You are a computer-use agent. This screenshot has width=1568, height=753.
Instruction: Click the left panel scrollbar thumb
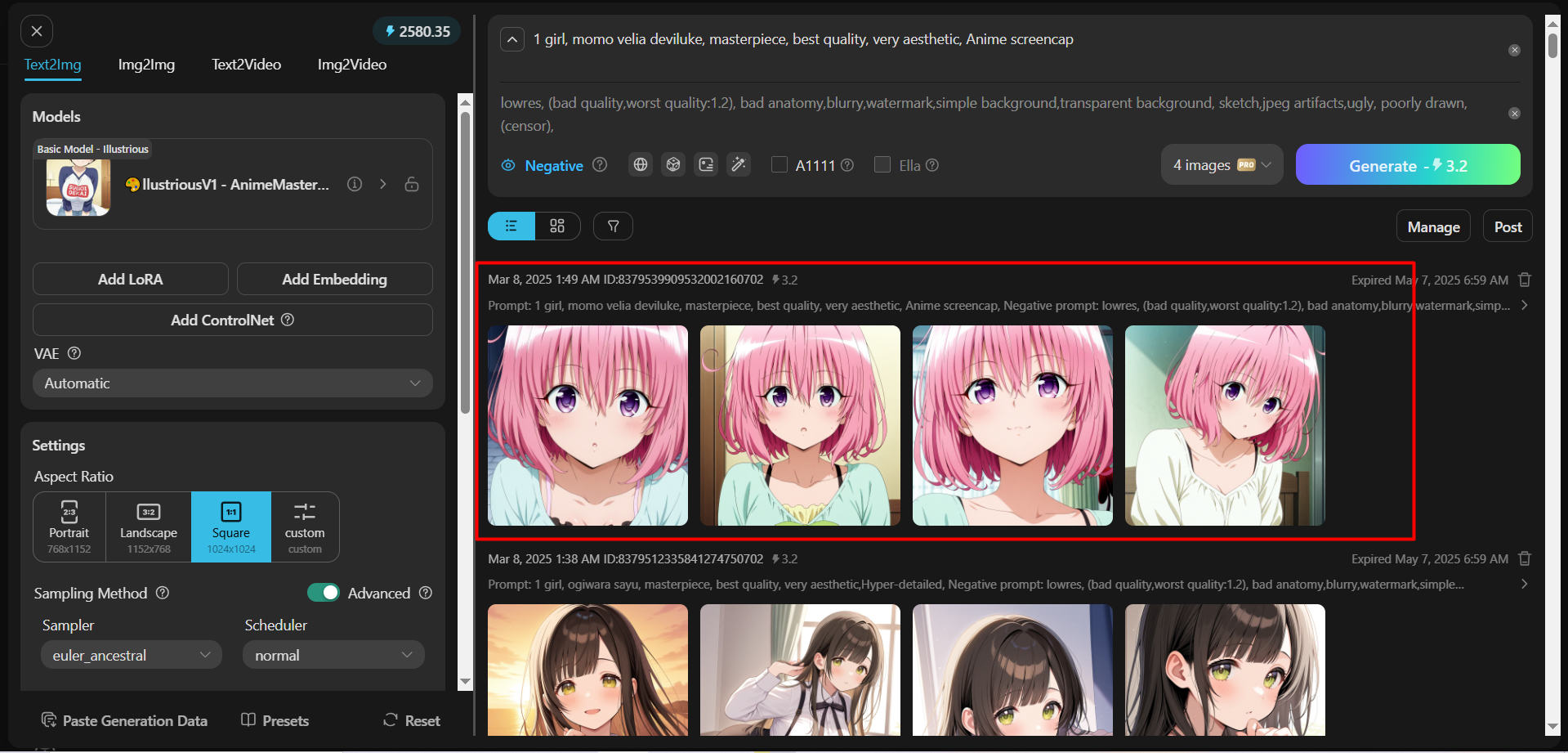(x=465, y=262)
